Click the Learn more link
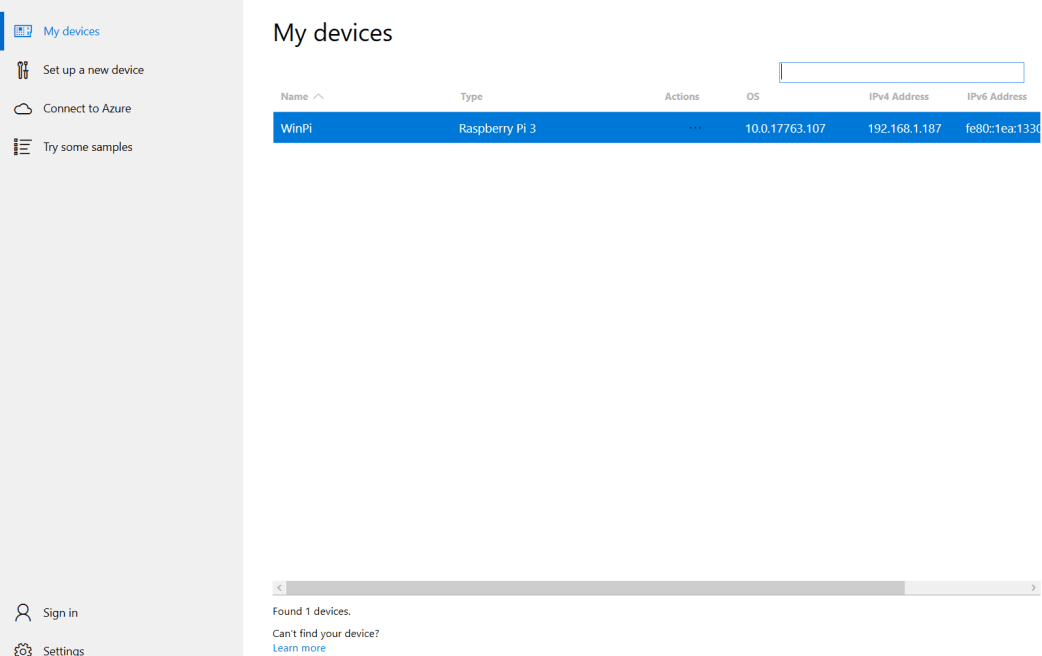The width and height of the screenshot is (1042, 656). point(299,647)
